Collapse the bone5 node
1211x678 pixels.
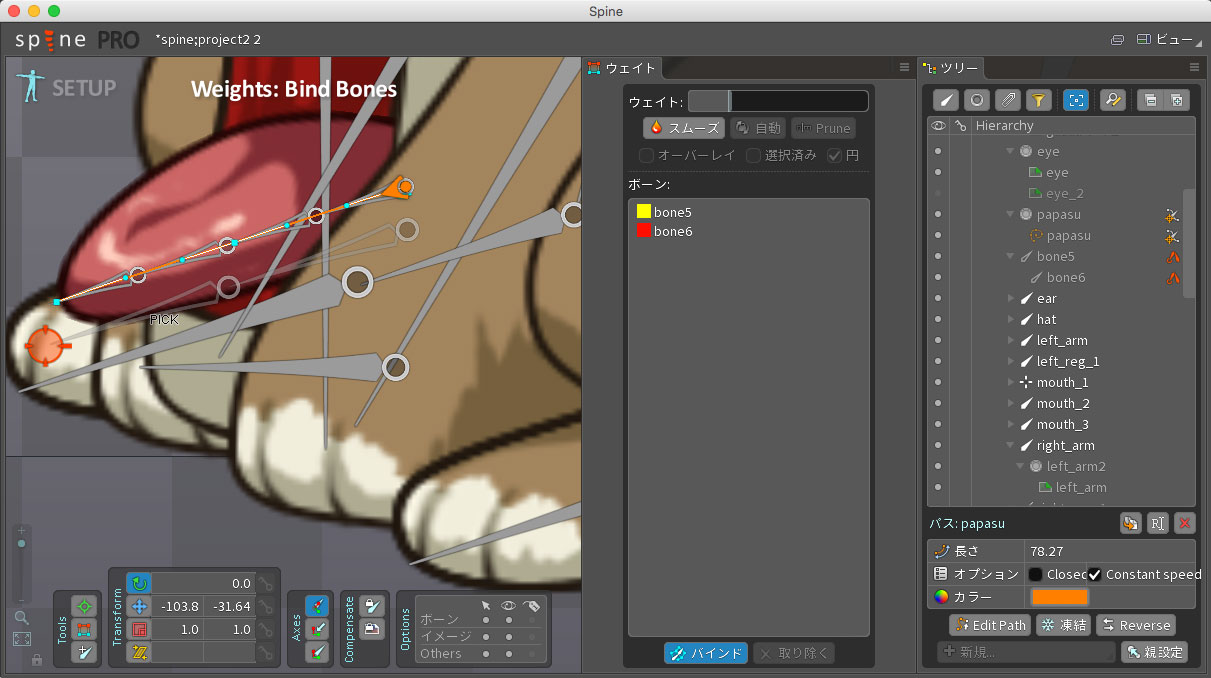[1011, 256]
